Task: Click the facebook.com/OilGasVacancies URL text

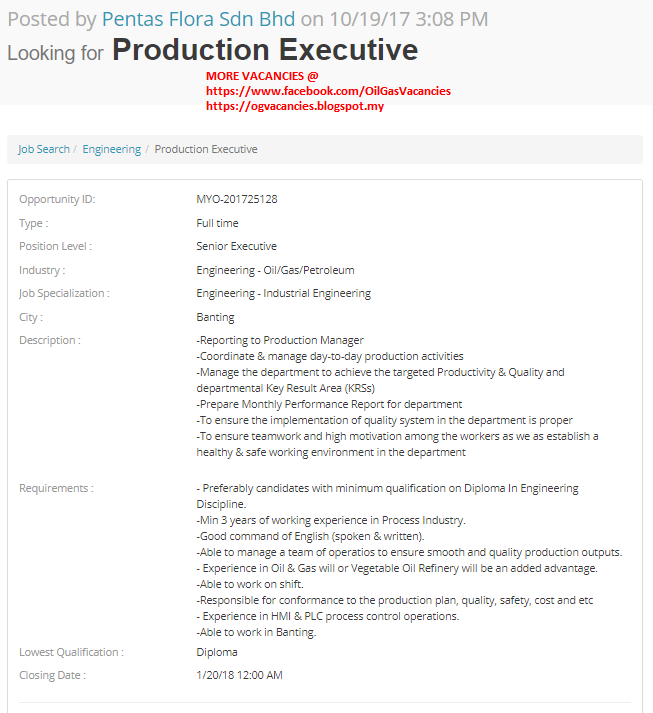Action: coord(328,91)
